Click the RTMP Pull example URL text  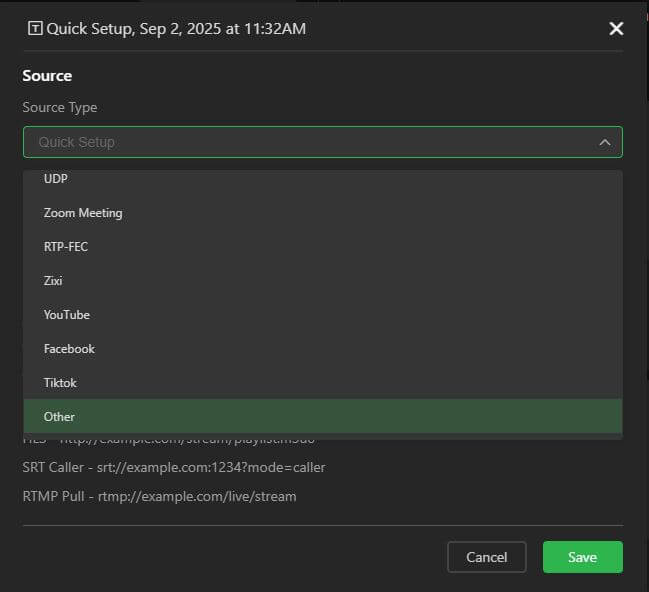pos(159,496)
